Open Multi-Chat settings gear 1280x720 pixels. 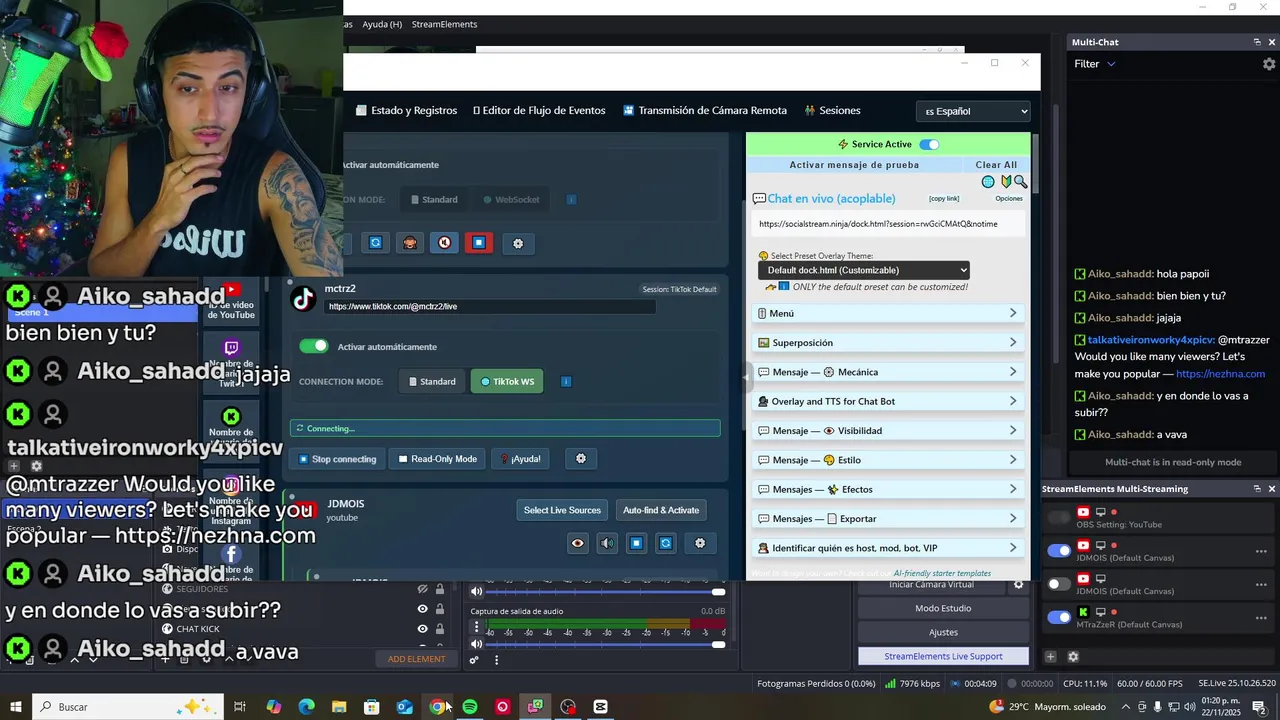[1269, 64]
